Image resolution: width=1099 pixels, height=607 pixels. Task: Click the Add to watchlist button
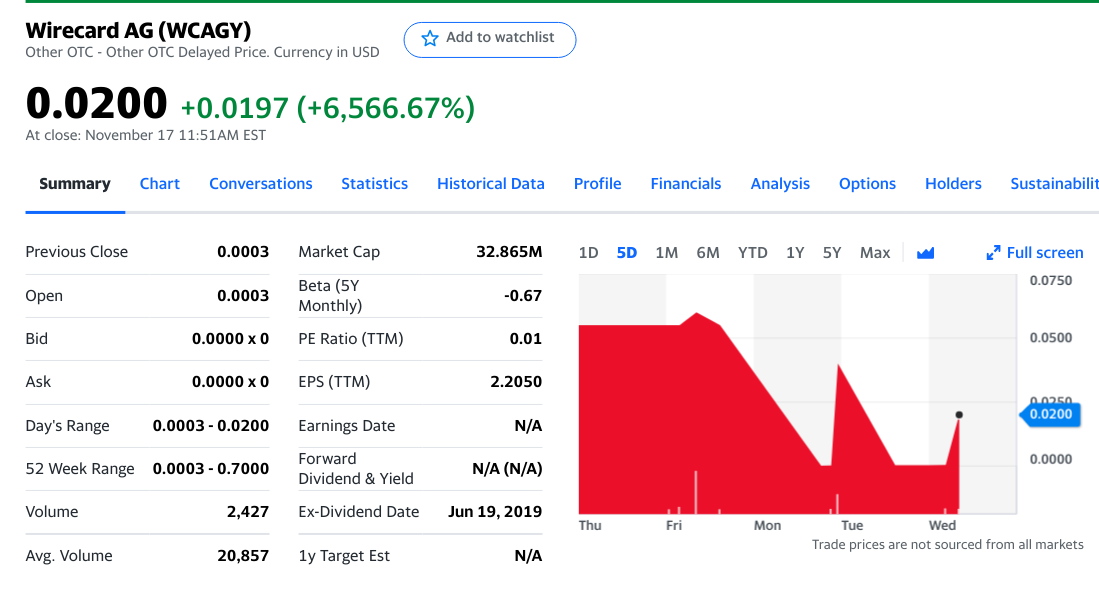click(x=489, y=40)
